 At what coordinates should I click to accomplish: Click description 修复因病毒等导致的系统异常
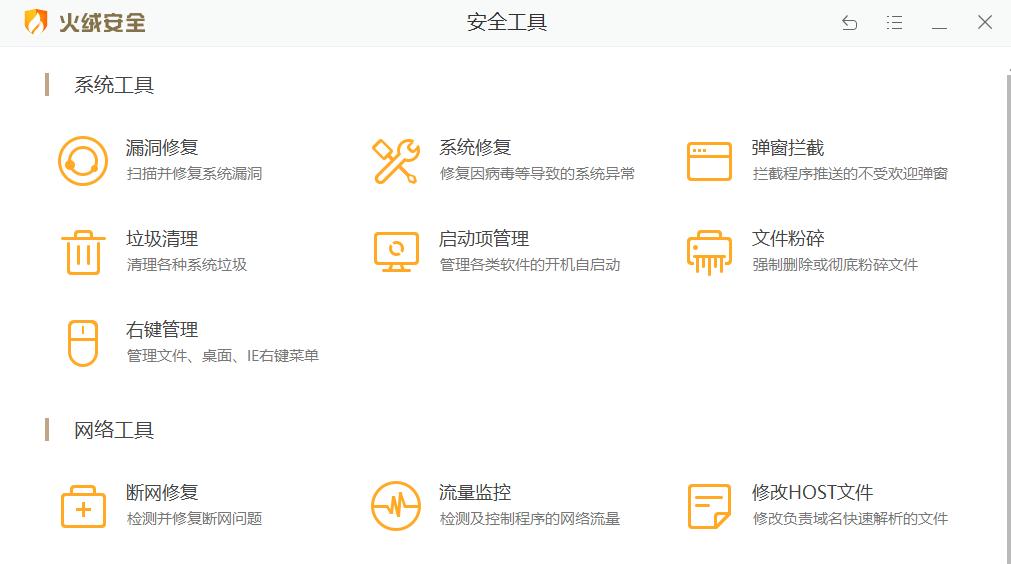(537, 173)
